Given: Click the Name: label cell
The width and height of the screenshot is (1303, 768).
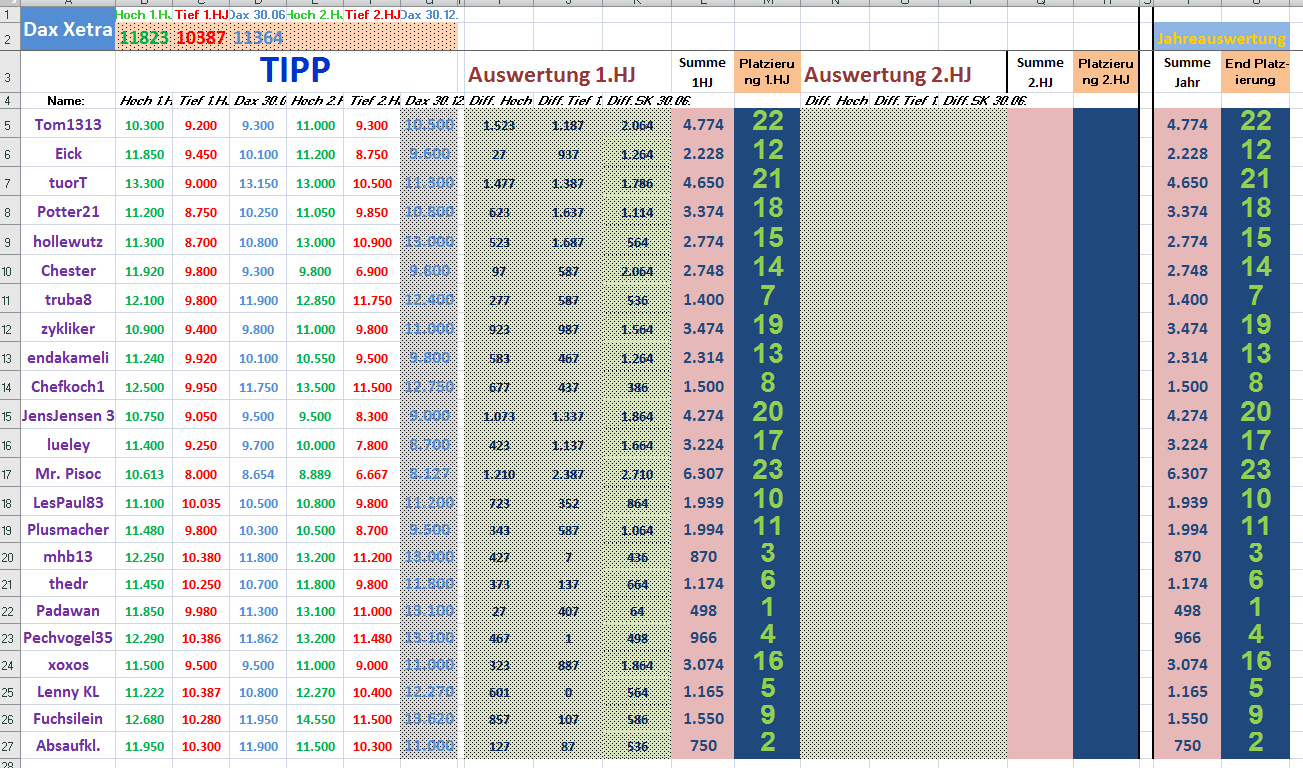Looking at the screenshot, I should (66, 100).
